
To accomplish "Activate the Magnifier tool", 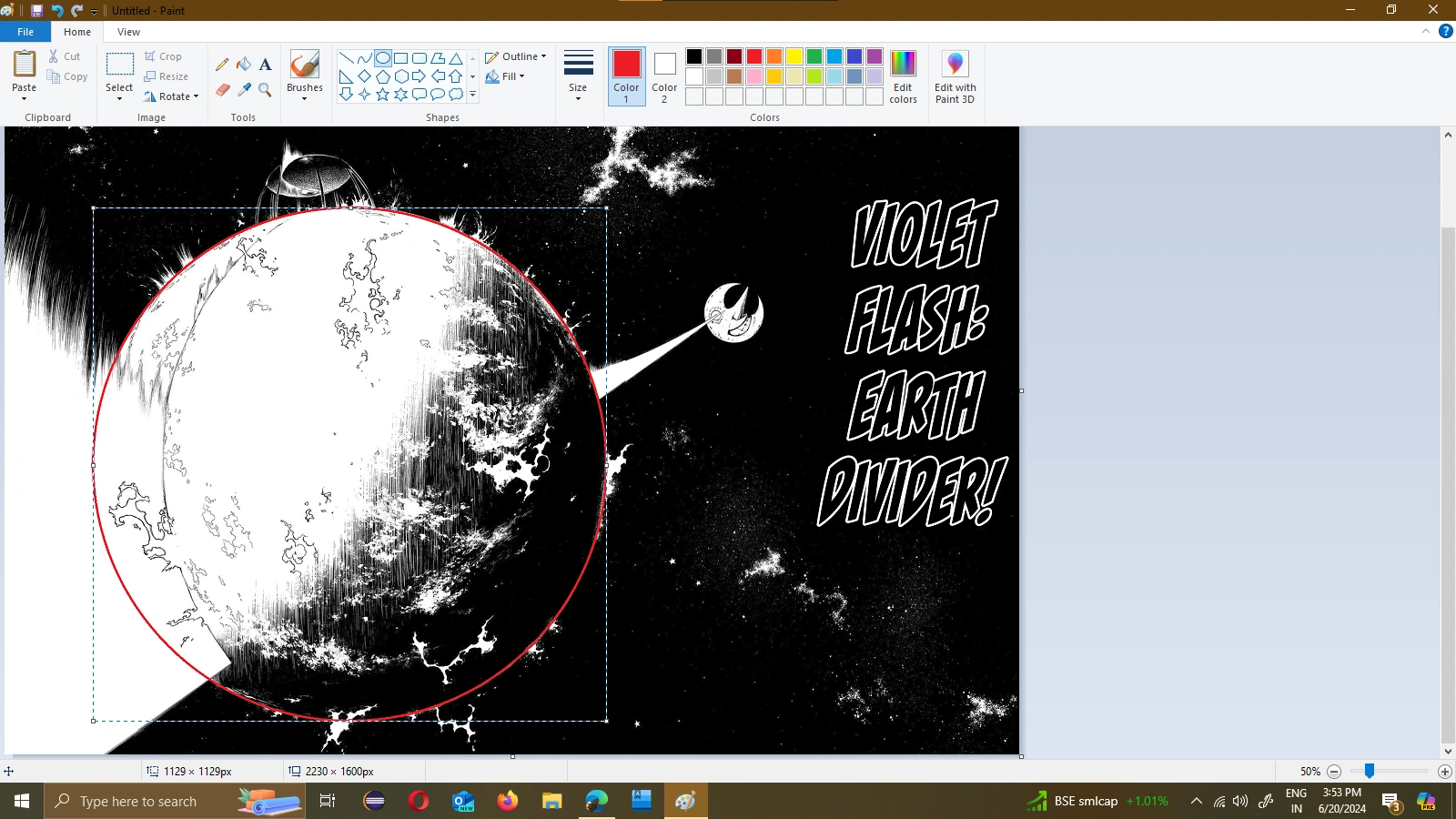I will (265, 89).
